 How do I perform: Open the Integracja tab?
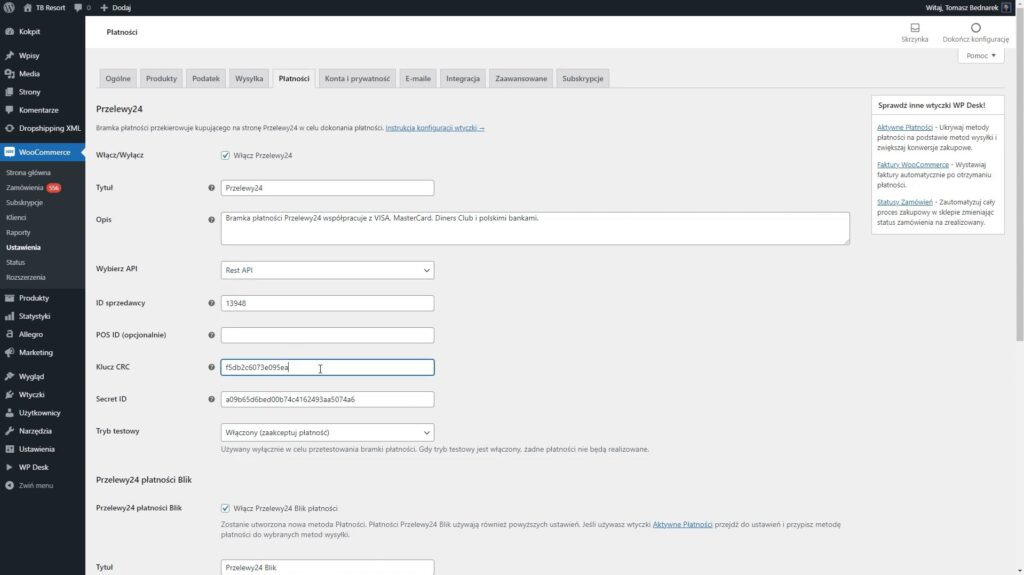463,78
